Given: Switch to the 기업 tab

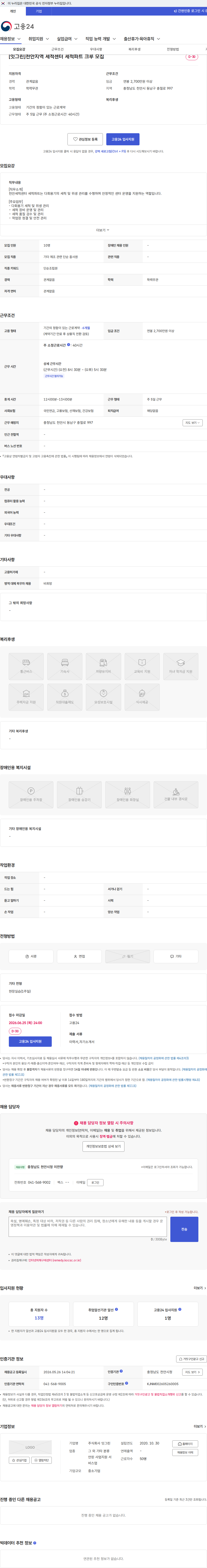Looking at the screenshot, I should (x=39, y=11).
